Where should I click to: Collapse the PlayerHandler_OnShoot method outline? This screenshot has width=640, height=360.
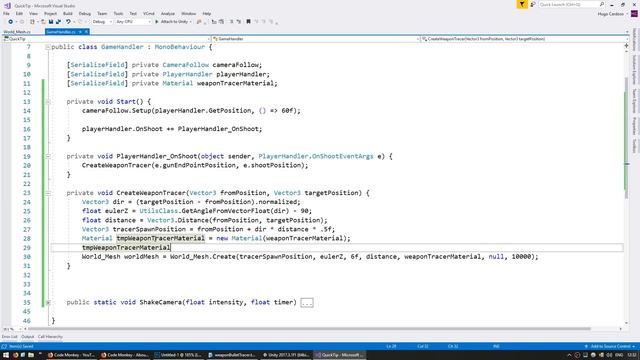(x=48, y=156)
